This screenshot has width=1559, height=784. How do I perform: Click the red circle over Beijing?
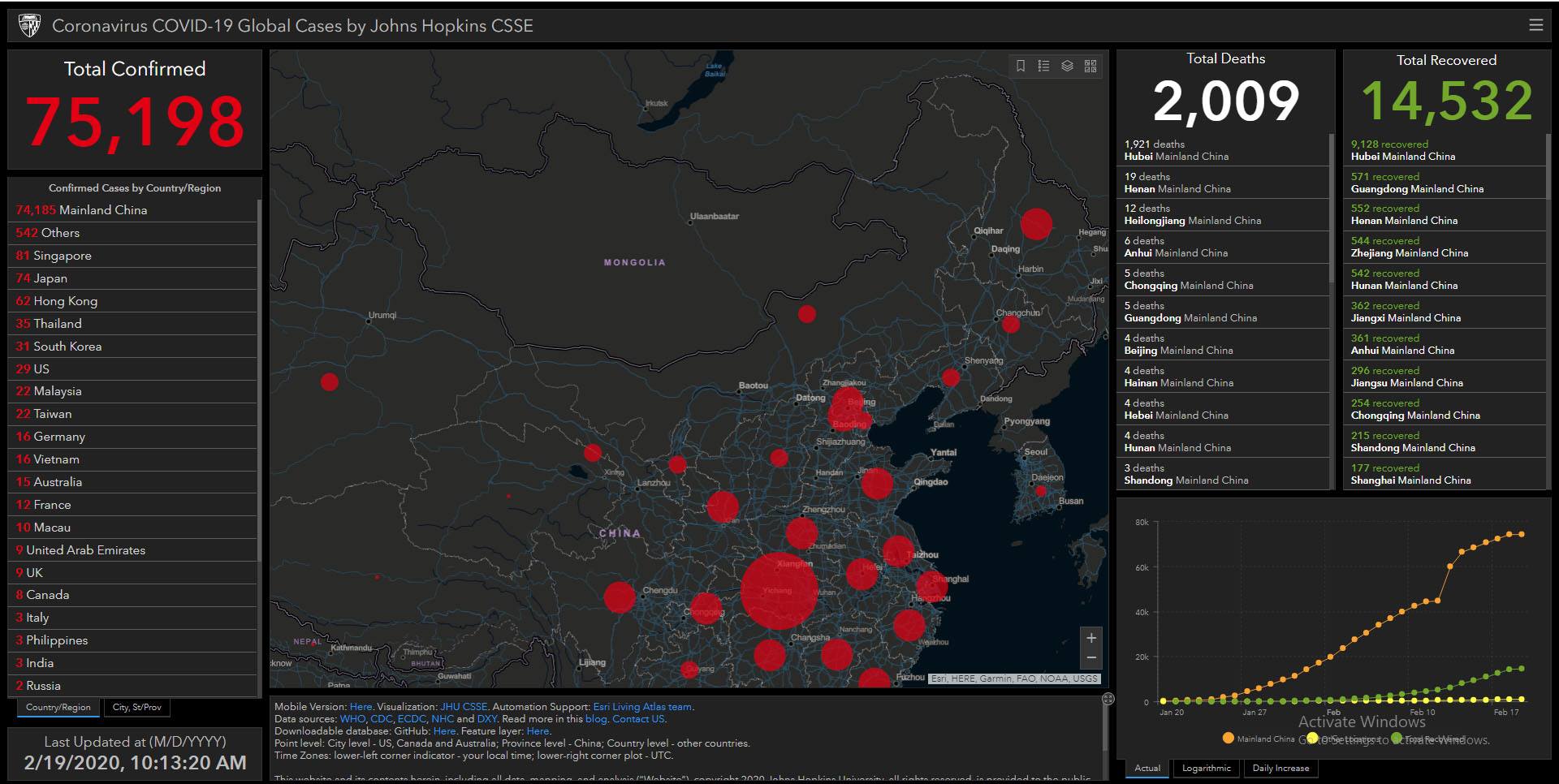coord(849,403)
